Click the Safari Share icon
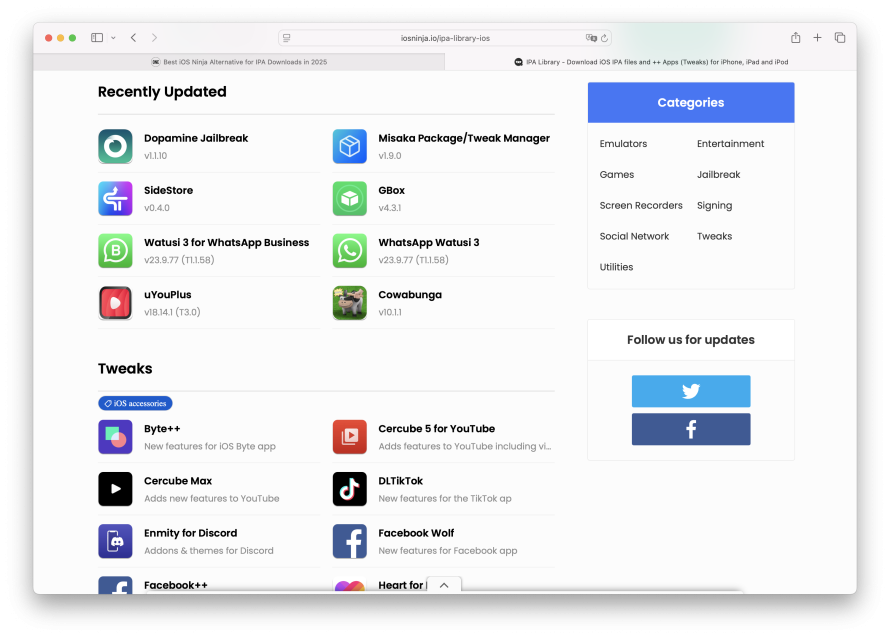This screenshot has height=638, width=890. (796, 37)
